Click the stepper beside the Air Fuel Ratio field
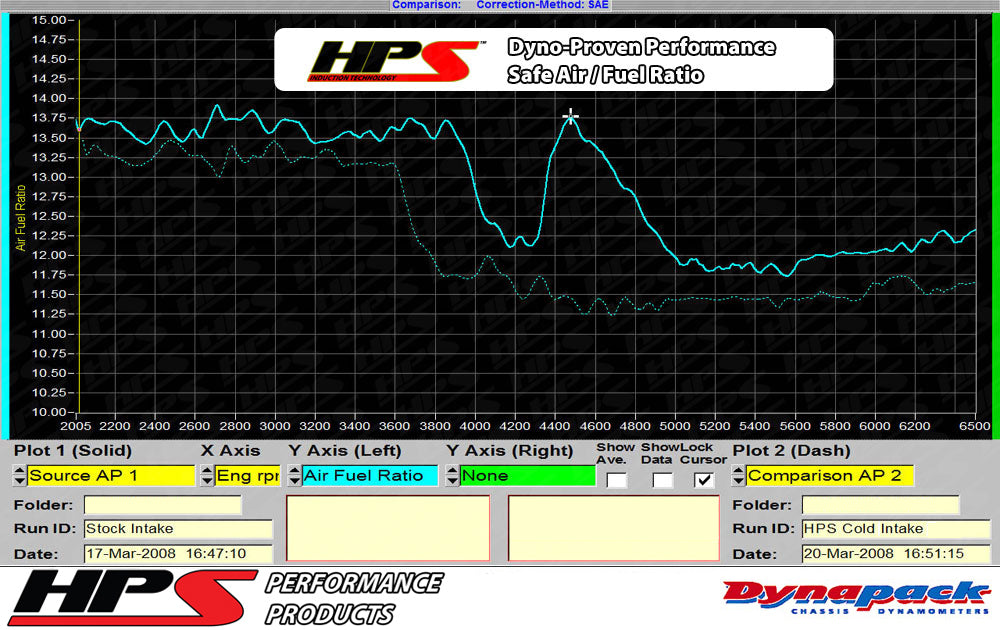The height and width of the screenshot is (630, 1000). tap(293, 476)
